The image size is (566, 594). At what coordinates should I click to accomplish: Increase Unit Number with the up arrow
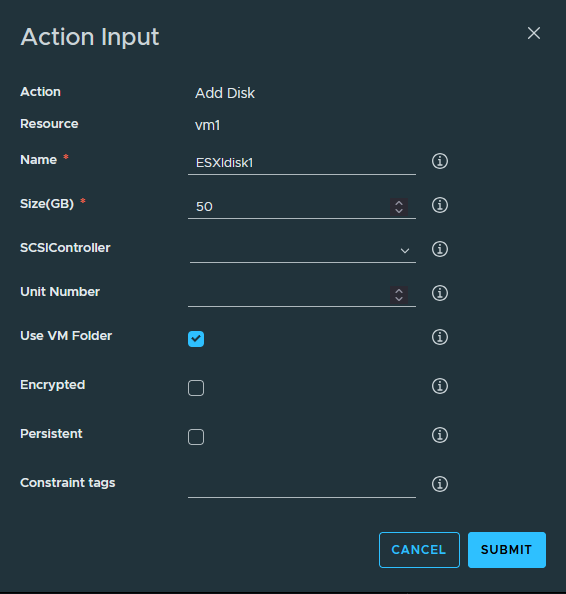click(x=399, y=291)
